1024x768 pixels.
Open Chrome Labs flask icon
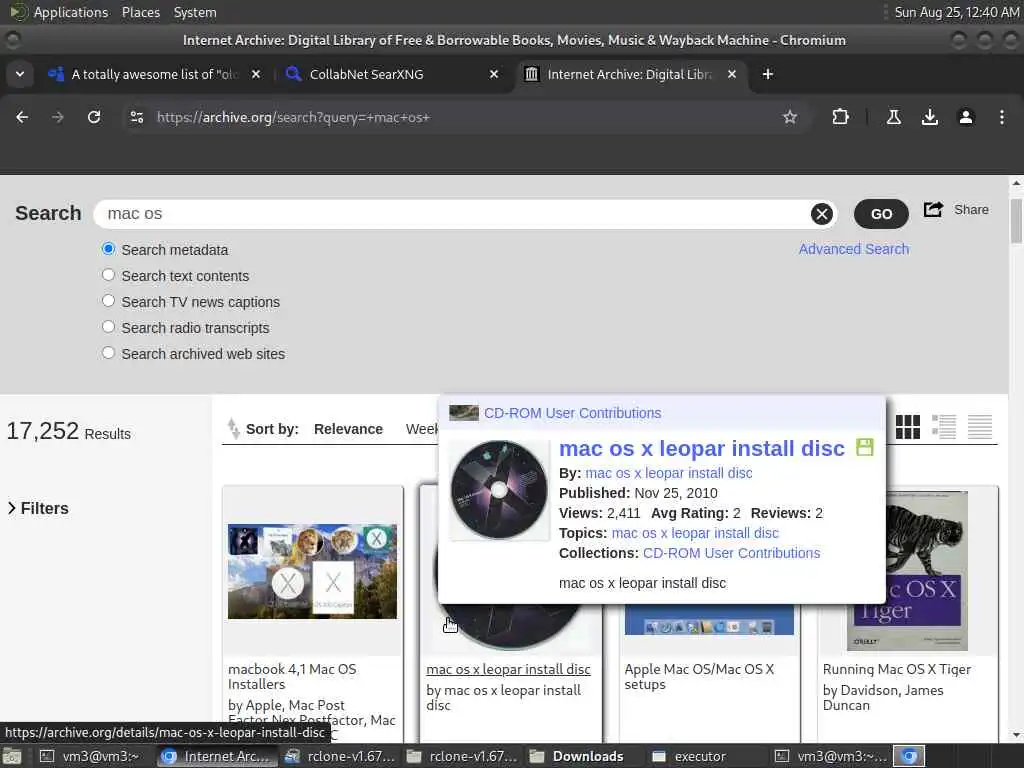(894, 118)
